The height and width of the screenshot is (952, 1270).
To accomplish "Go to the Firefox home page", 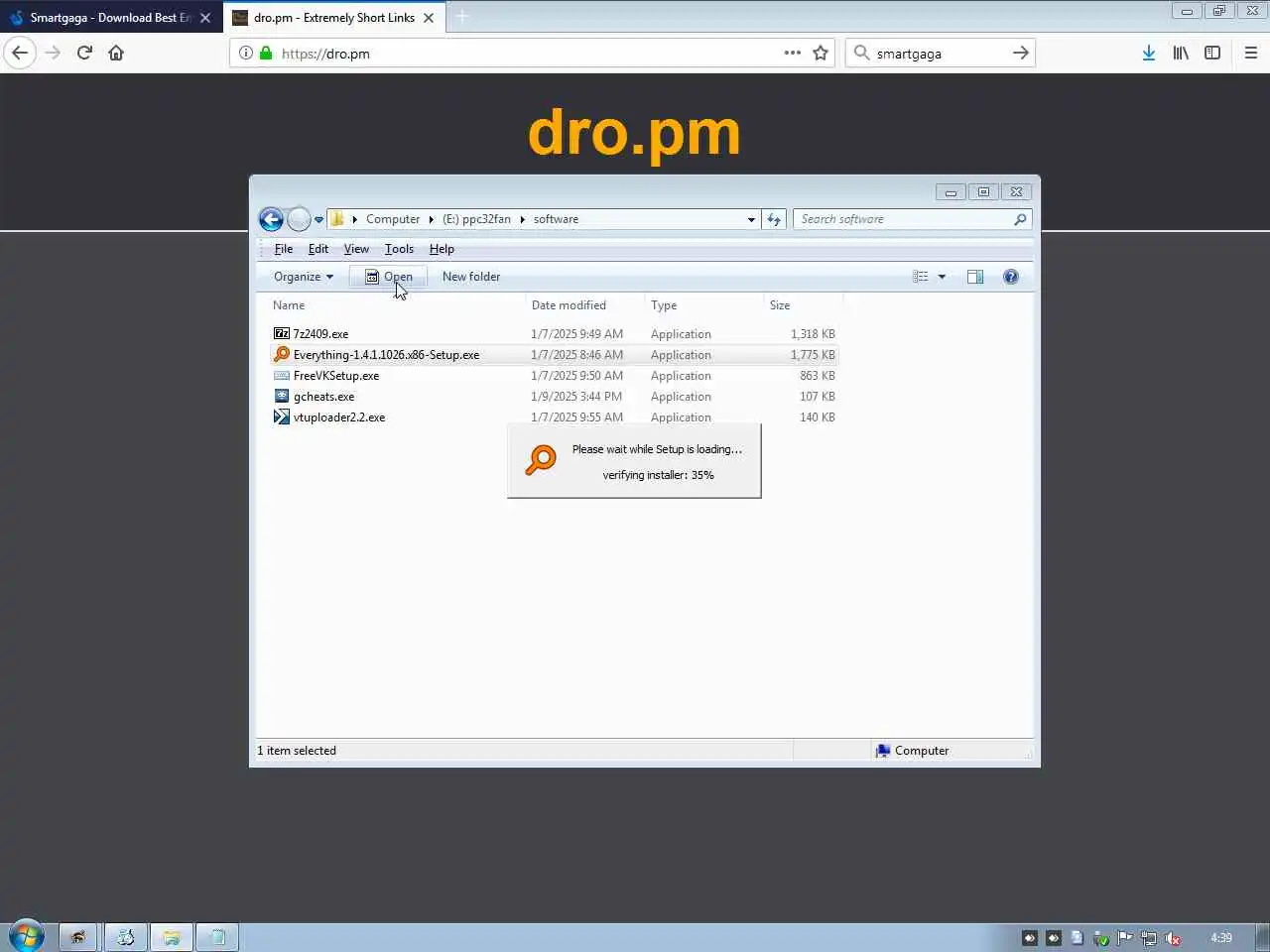I will tap(116, 54).
